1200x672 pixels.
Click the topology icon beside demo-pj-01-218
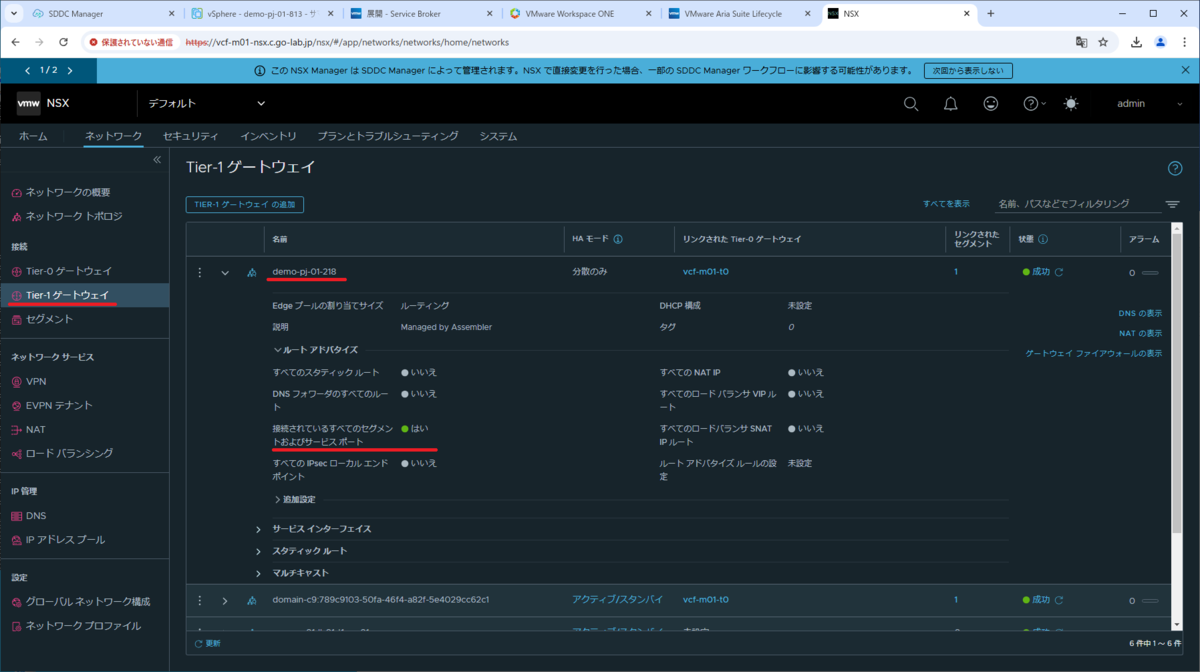[x=251, y=272]
